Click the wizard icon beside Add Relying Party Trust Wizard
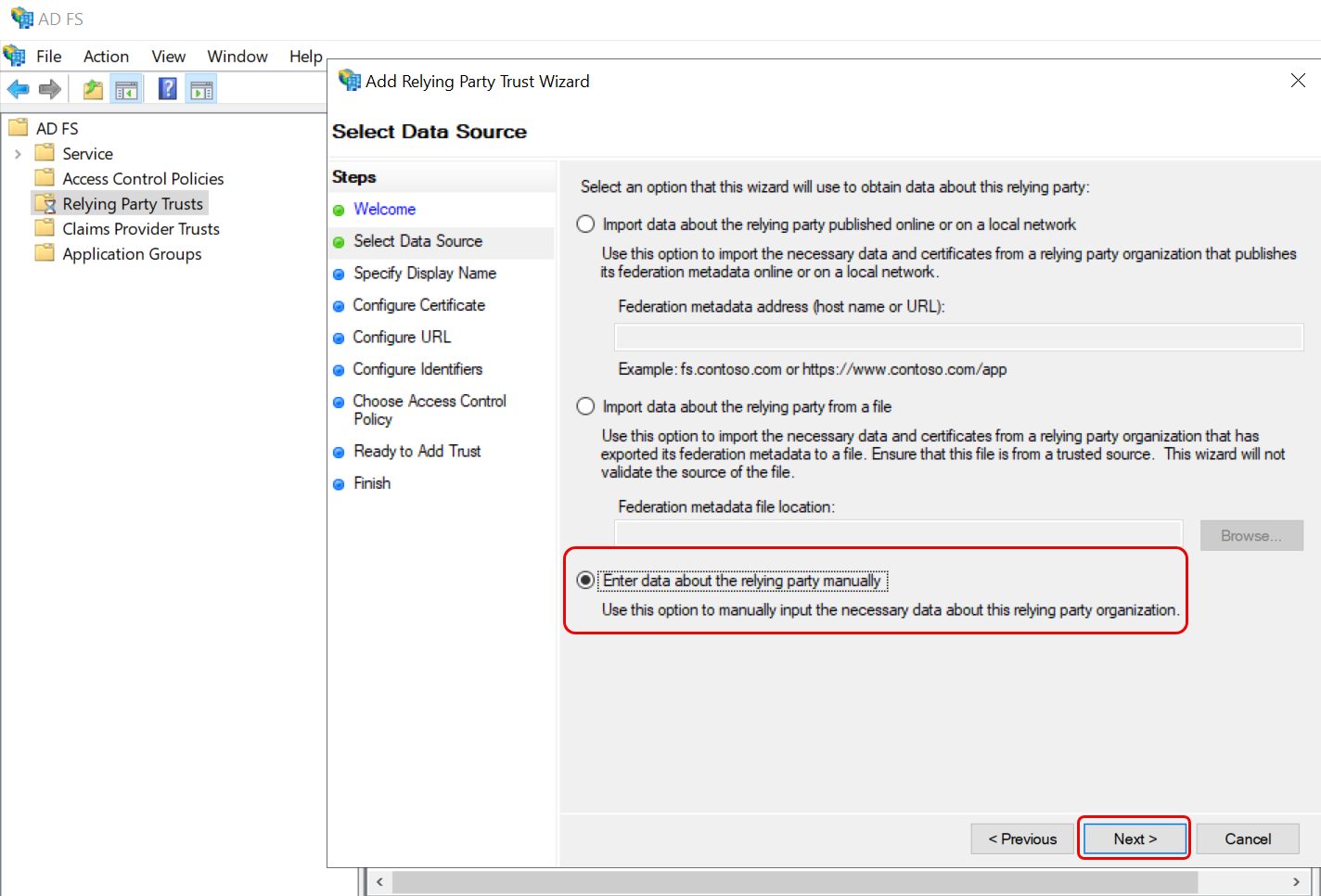Image resolution: width=1321 pixels, height=896 pixels. [x=350, y=81]
